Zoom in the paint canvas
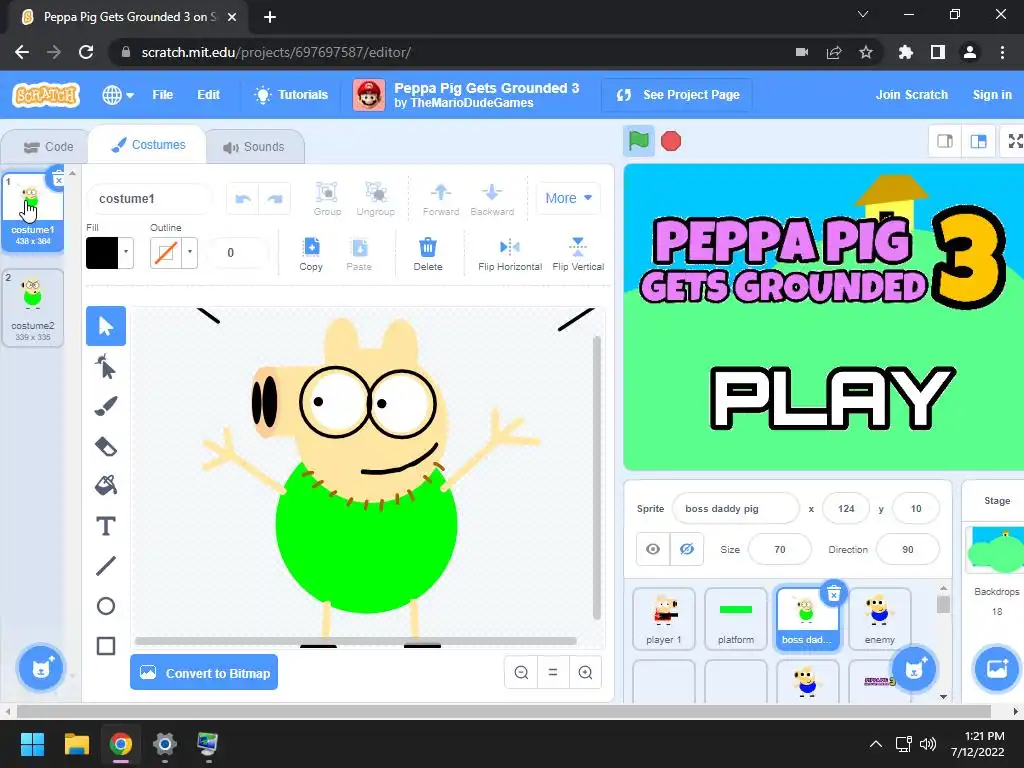 pyautogui.click(x=585, y=673)
